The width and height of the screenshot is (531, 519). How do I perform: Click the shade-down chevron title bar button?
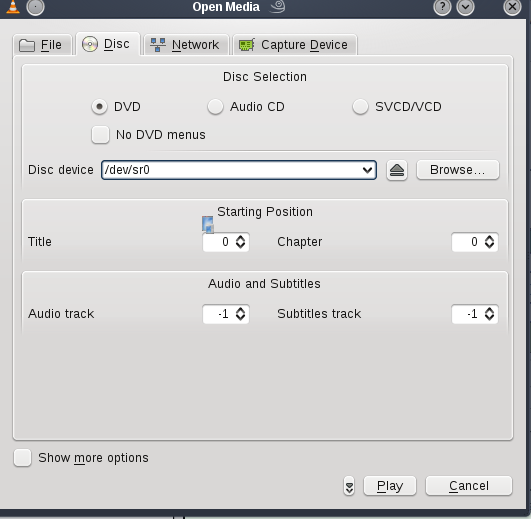coord(465,7)
